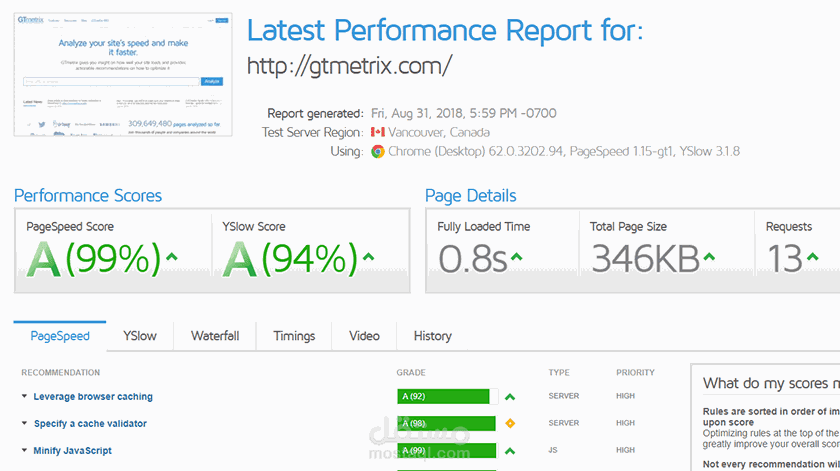Screen dimensions: 840x471
Task: Click the 346KB total page size value
Action: pos(646,259)
